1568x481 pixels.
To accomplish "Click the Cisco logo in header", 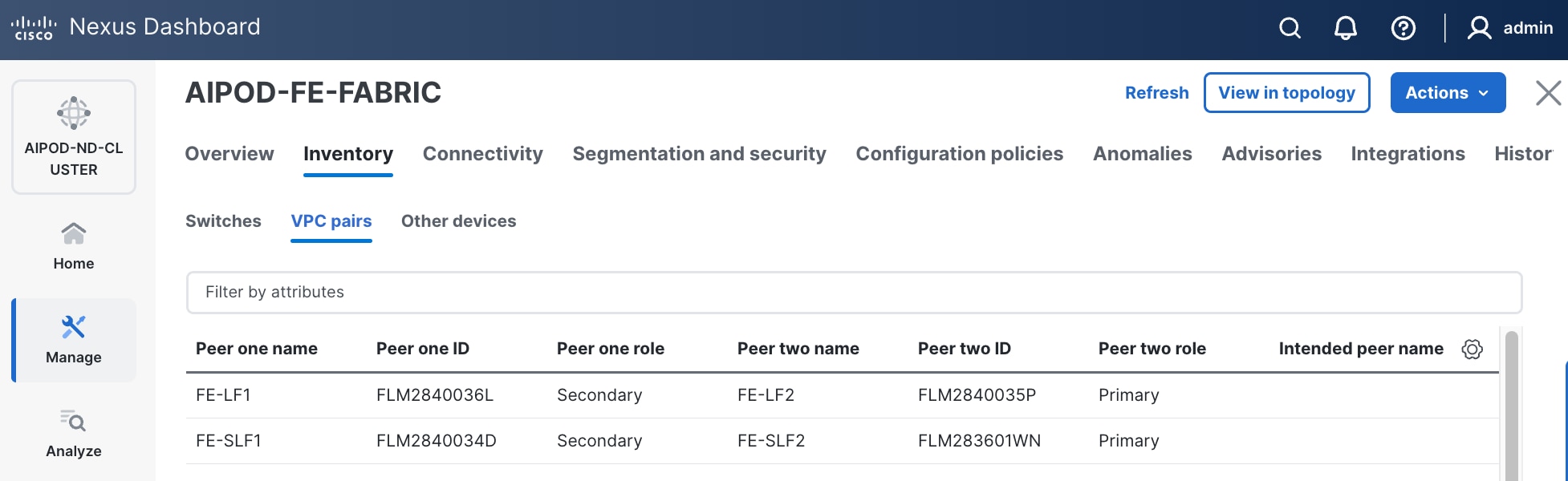I will click(34, 28).
